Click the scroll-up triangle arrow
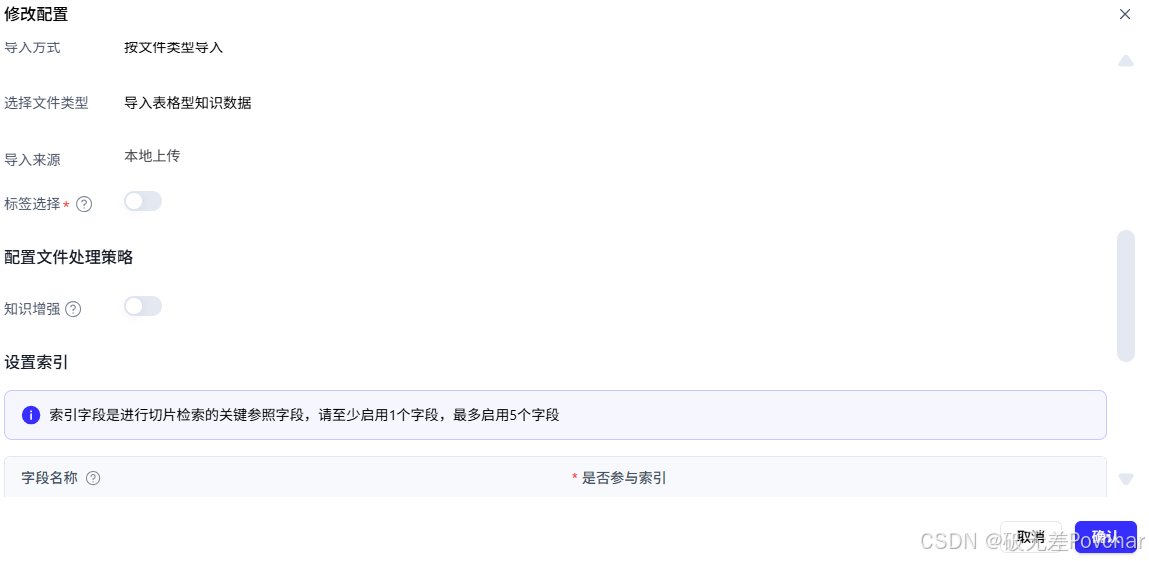 click(x=1126, y=61)
